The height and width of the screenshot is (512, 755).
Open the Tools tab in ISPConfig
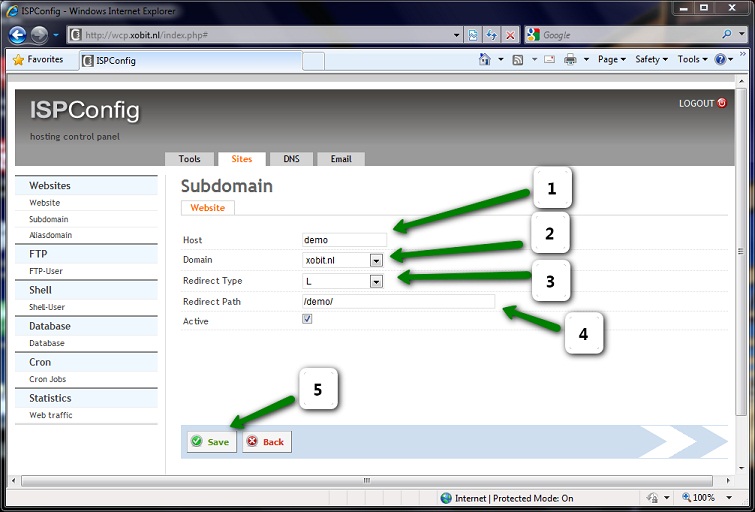[x=189, y=159]
